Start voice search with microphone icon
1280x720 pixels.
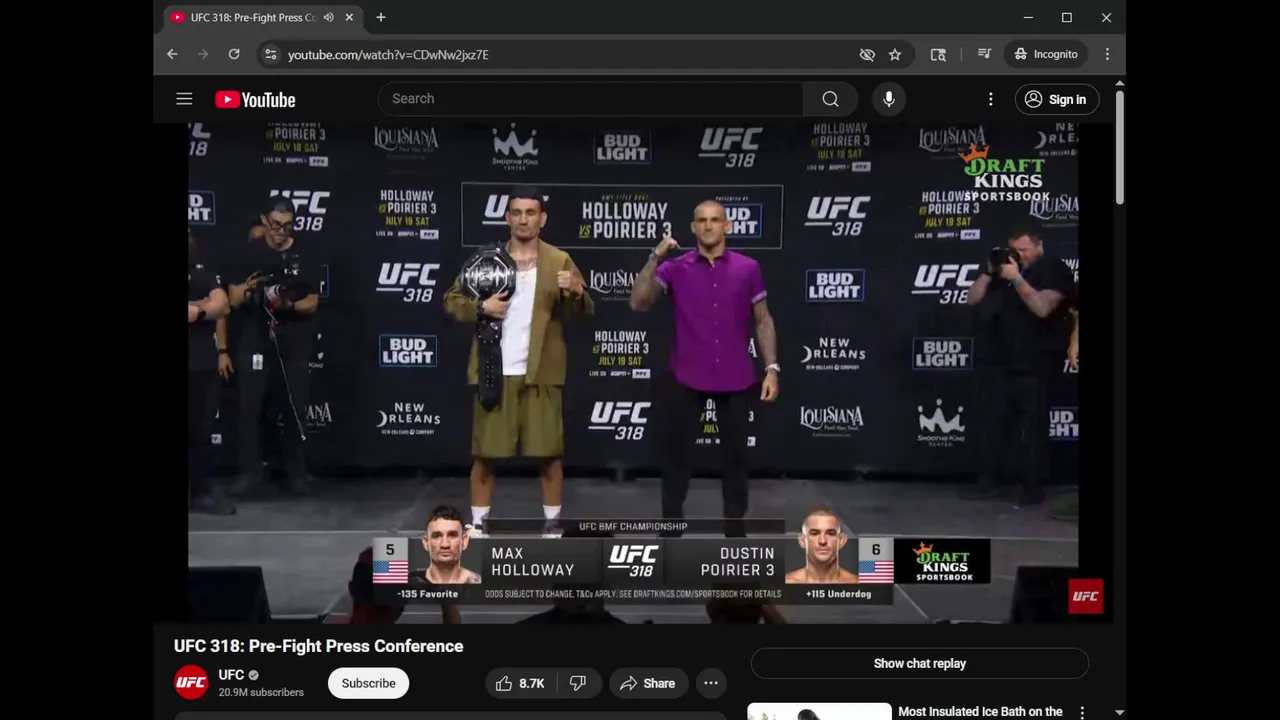pos(889,99)
